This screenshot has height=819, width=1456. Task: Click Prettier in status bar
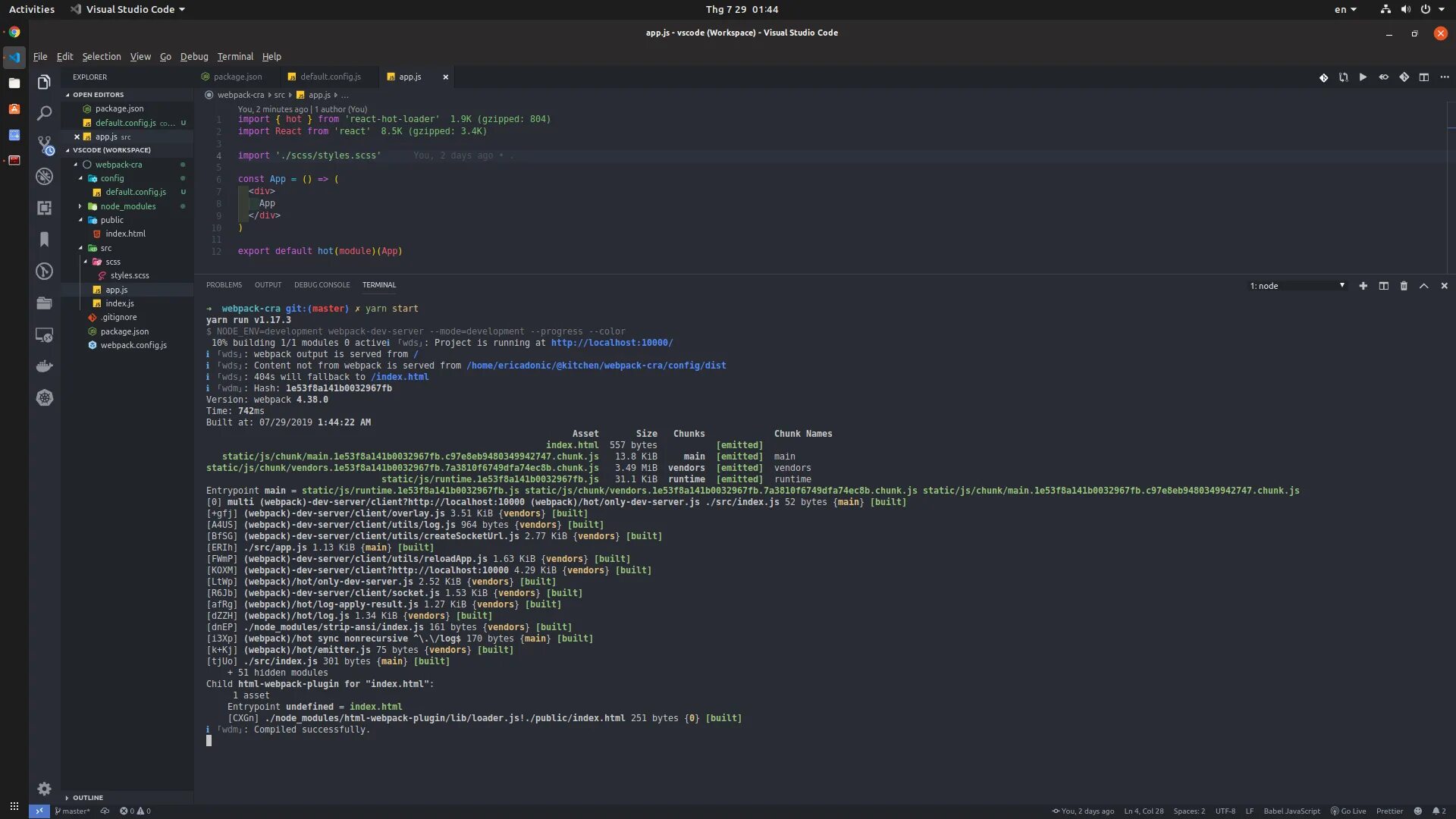click(1389, 811)
